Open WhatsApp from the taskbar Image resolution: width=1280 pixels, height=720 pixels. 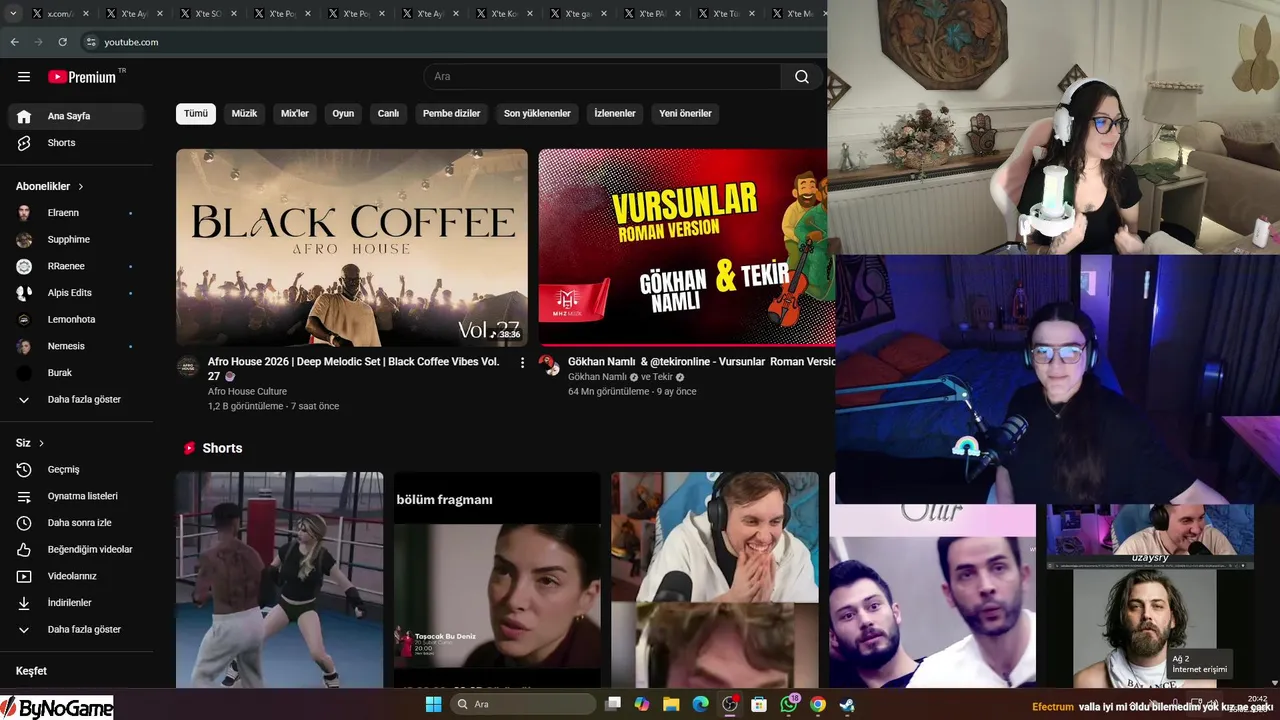(x=789, y=704)
